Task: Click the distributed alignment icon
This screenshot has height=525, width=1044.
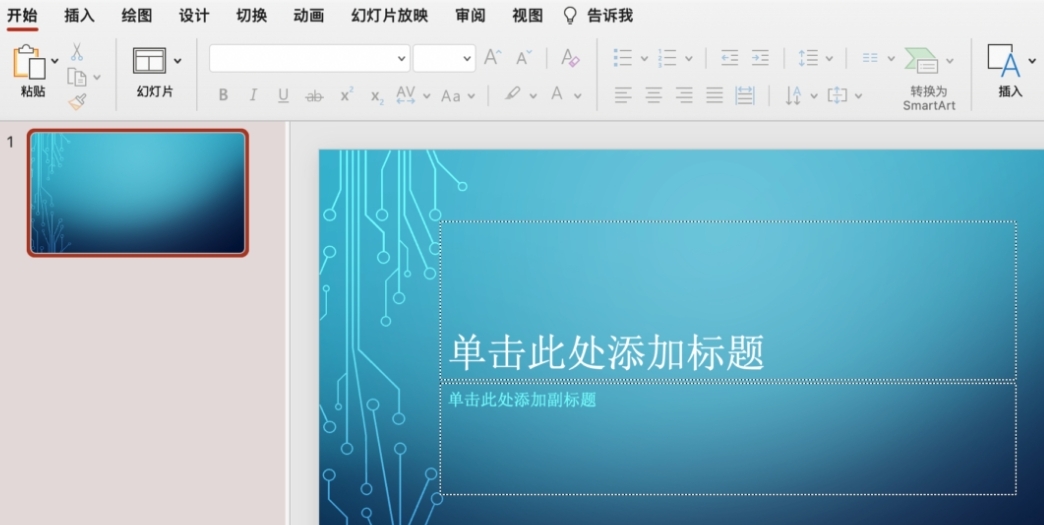Action: [x=745, y=96]
